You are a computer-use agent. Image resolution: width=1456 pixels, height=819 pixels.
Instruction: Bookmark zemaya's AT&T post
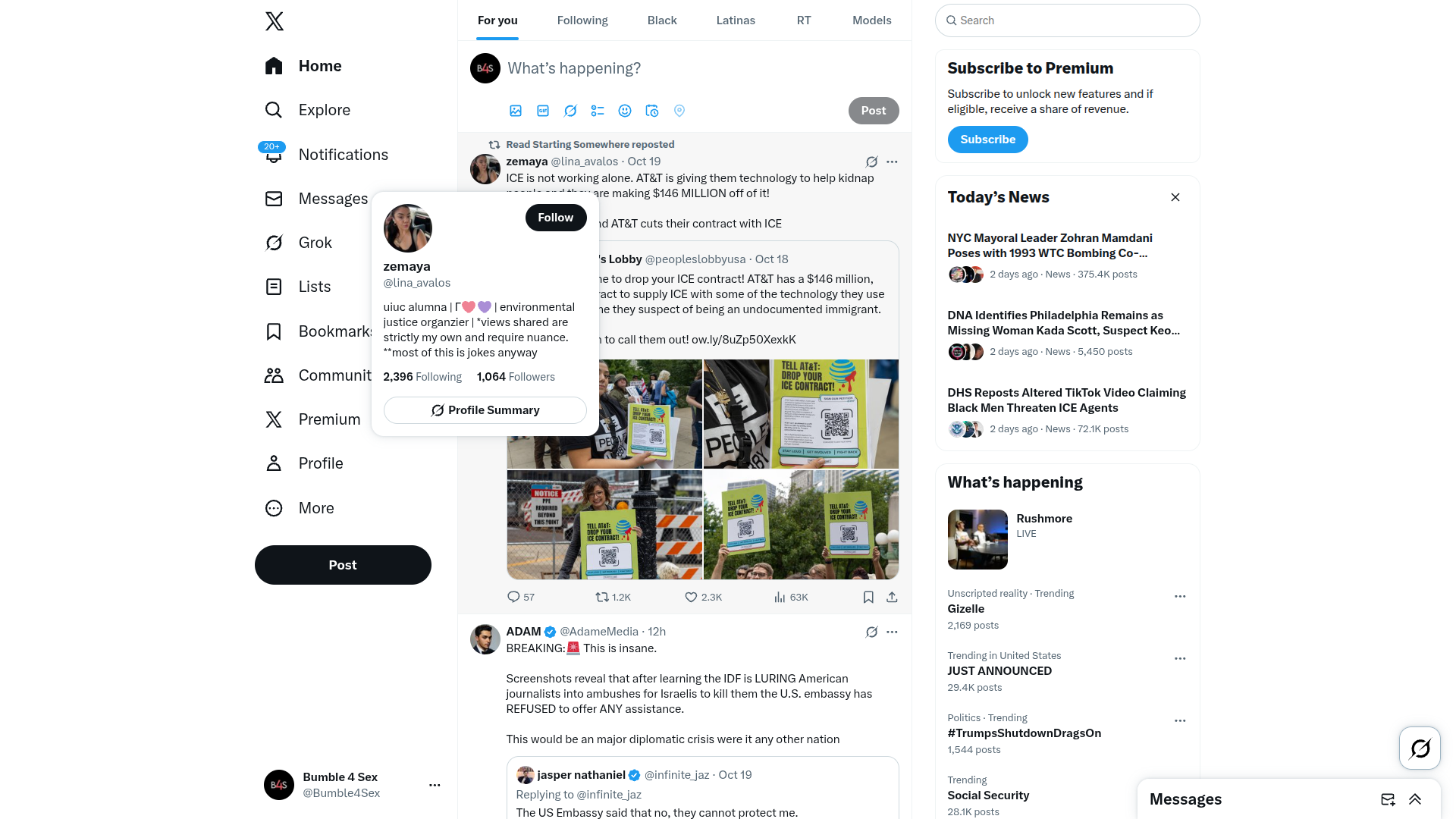tap(868, 598)
